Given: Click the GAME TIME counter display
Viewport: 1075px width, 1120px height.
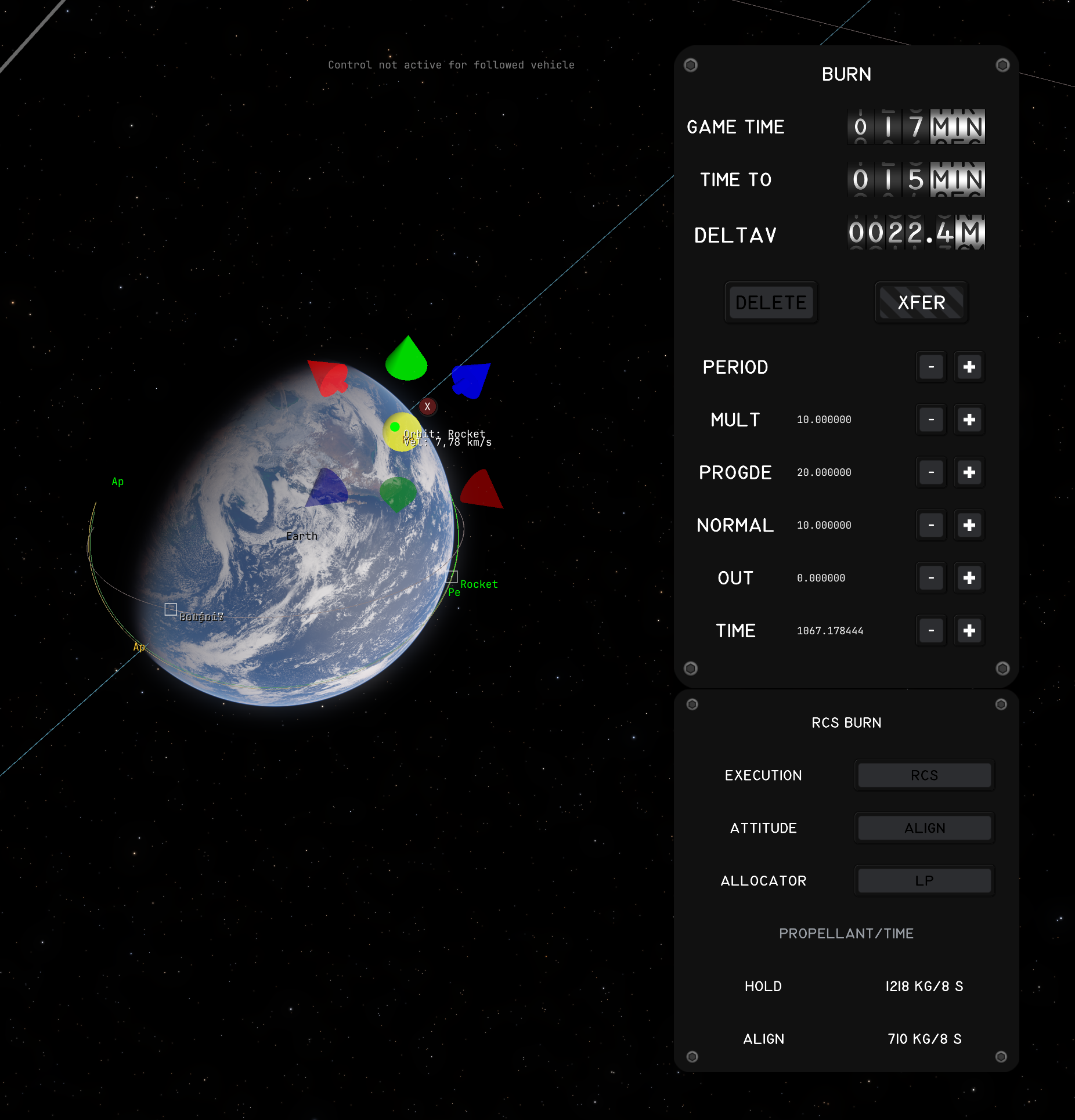Looking at the screenshot, I should click(x=916, y=127).
